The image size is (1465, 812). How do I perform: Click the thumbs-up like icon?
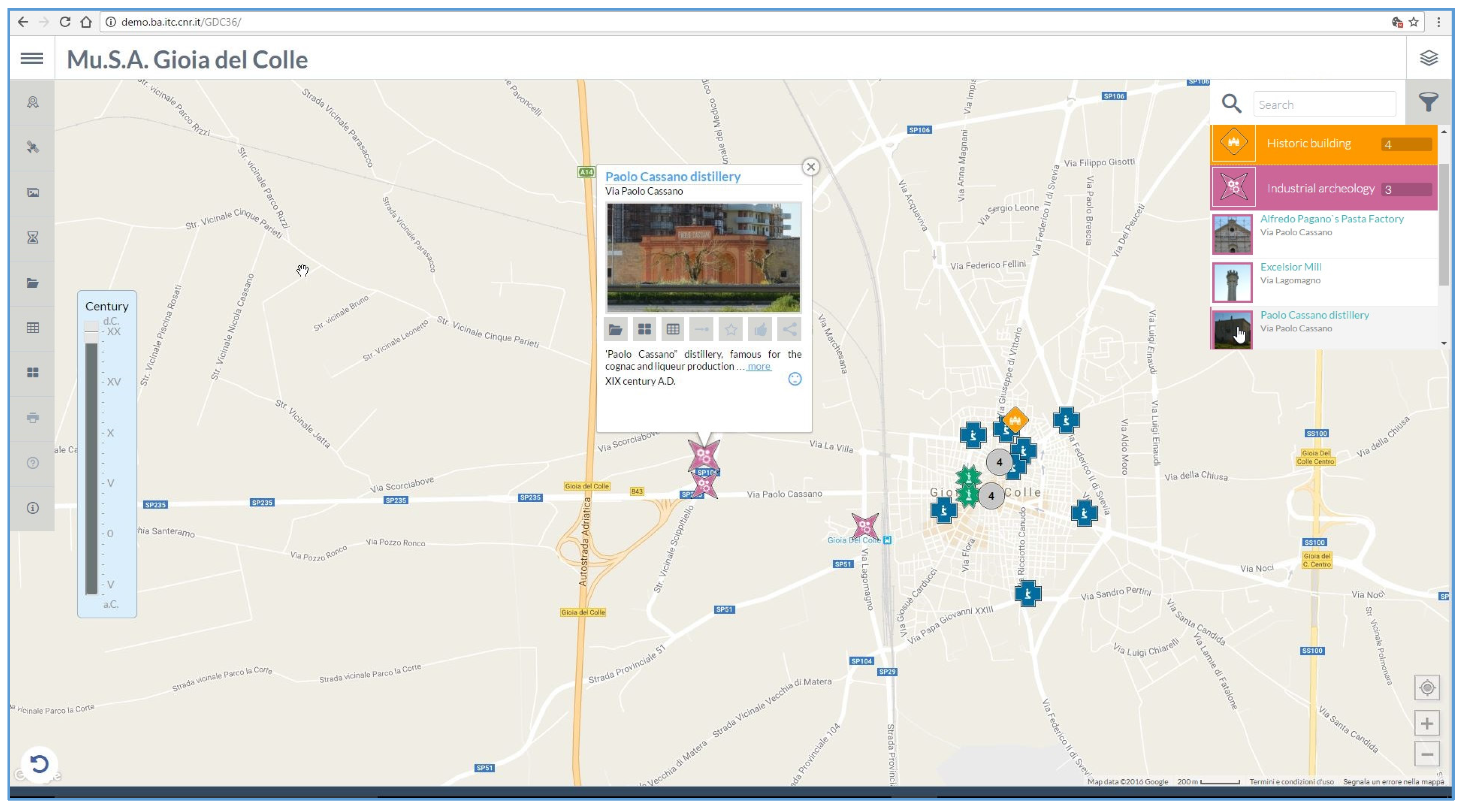760,329
